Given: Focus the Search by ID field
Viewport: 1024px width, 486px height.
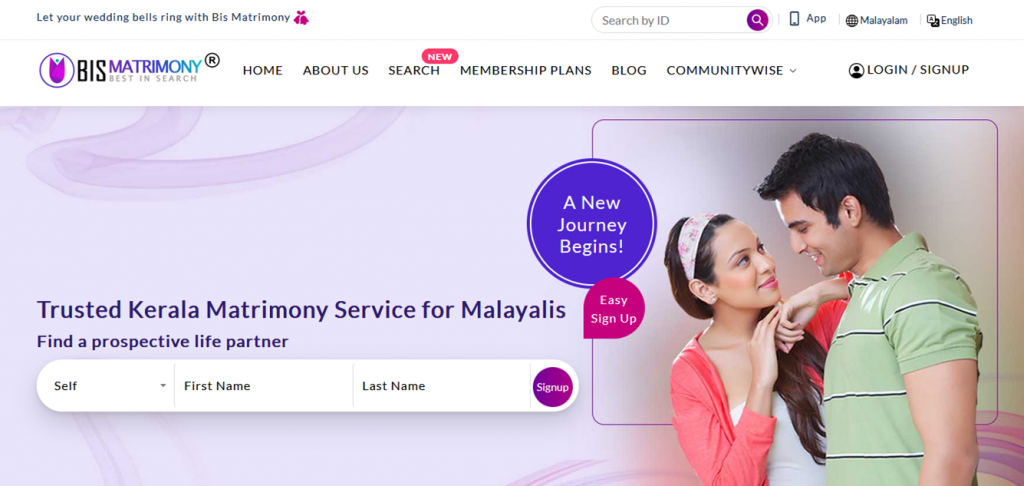Looking at the screenshot, I should 671,20.
